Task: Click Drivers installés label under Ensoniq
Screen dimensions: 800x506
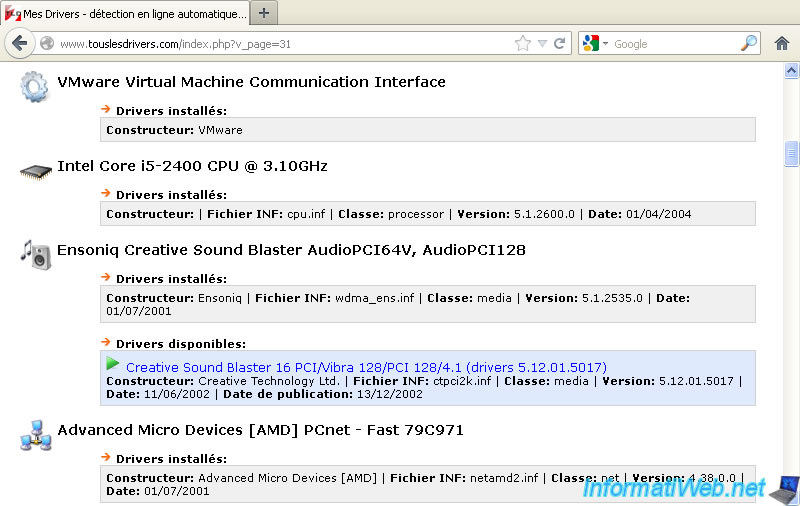Action: pyautogui.click(x=171, y=279)
